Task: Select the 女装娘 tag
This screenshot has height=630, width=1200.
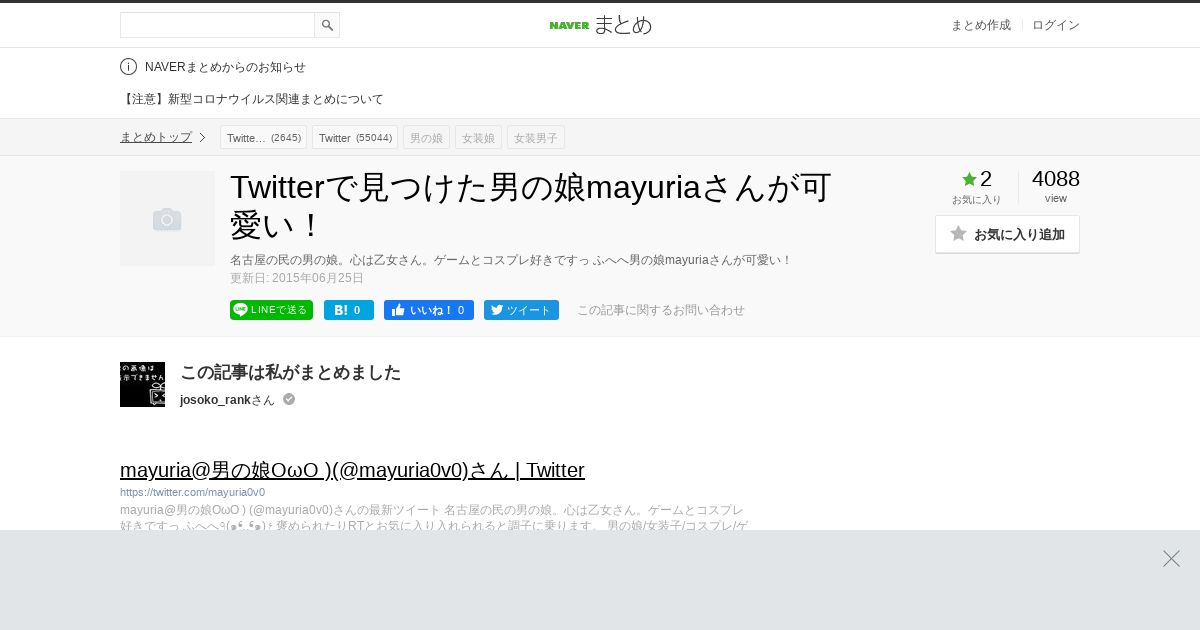Action: tap(478, 137)
